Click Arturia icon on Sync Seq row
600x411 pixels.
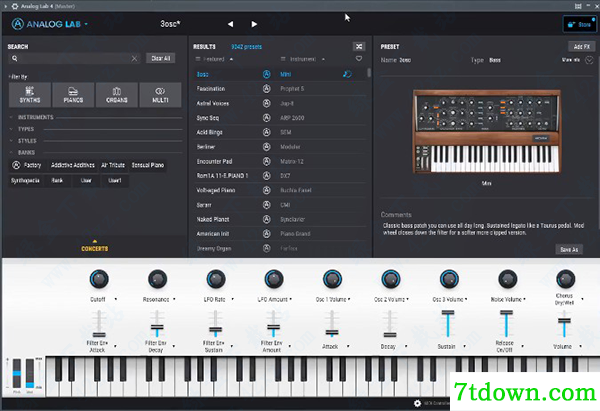[x=267, y=117]
